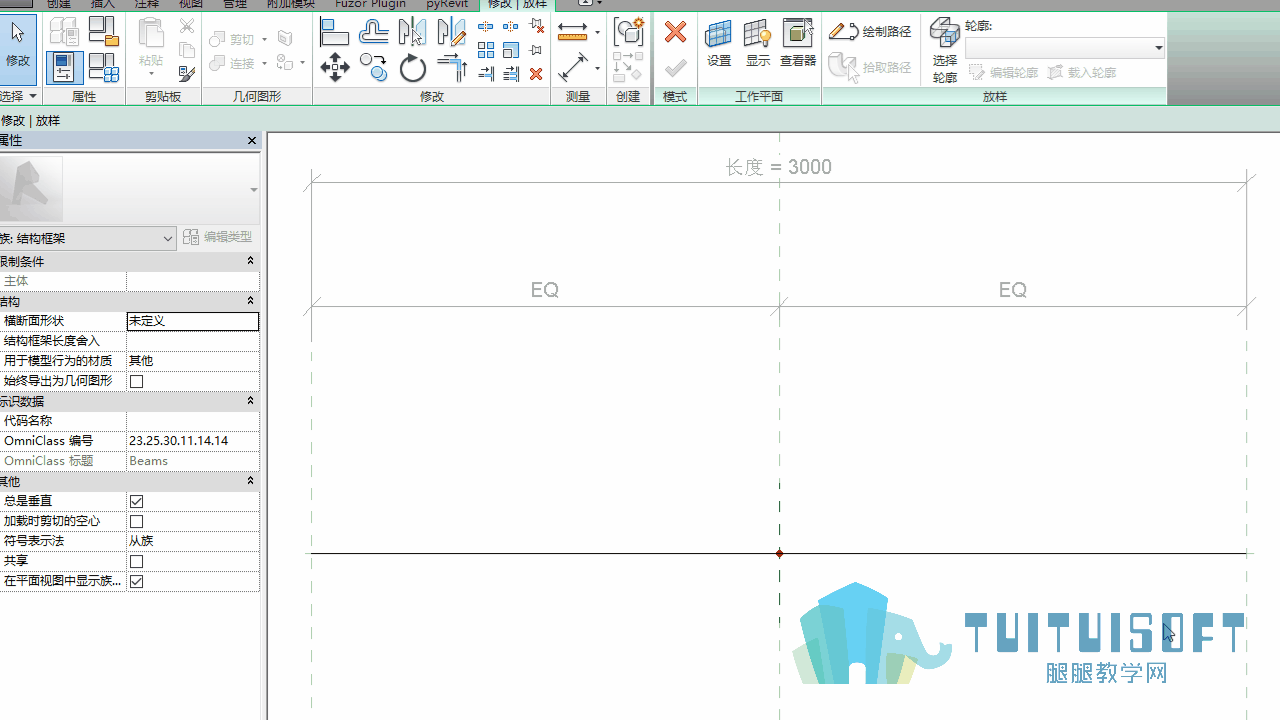
Task: Choose Mirror - Pick Axis tool
Action: [412, 33]
